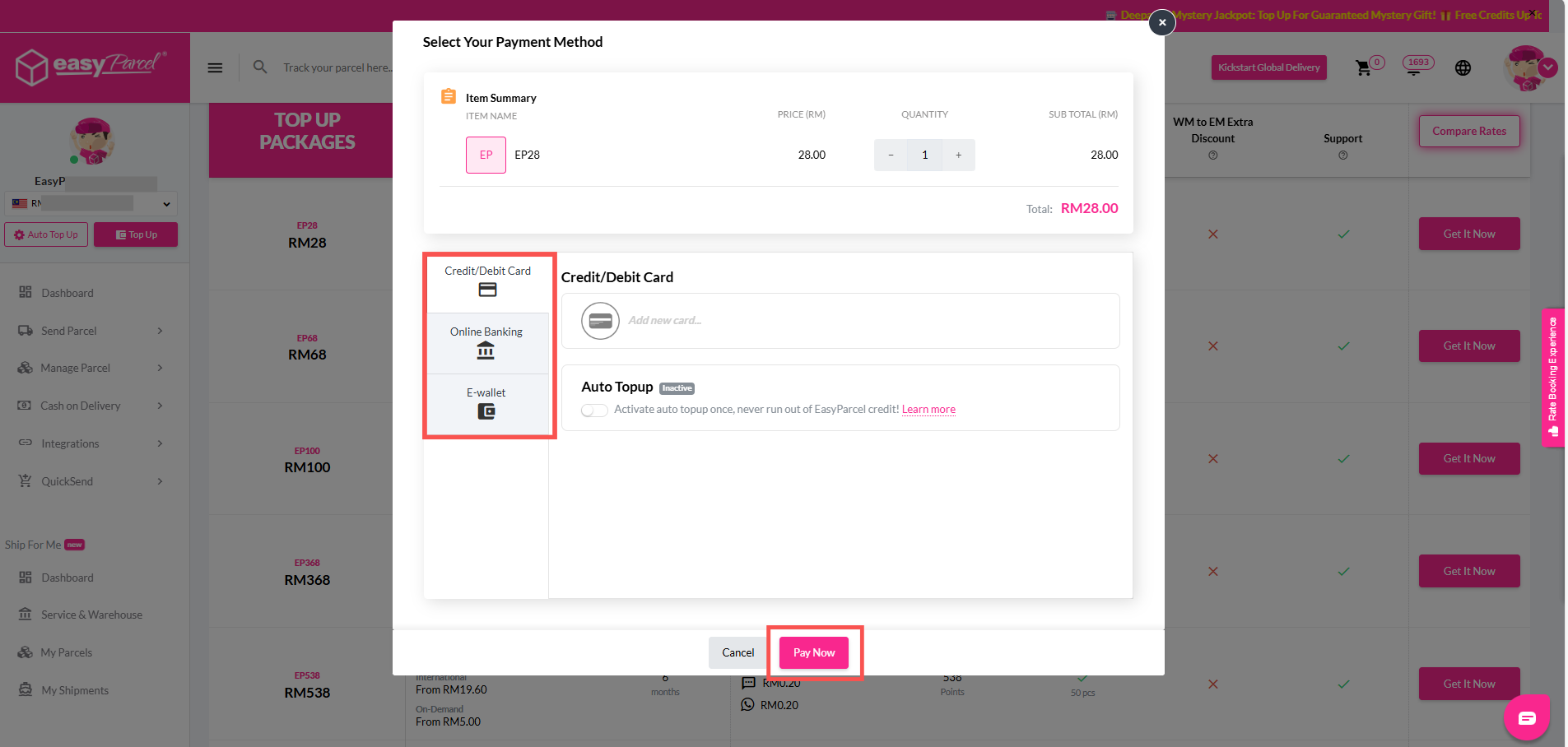Click the QuickSend cart icon
The image size is (1568, 747).
(26, 480)
